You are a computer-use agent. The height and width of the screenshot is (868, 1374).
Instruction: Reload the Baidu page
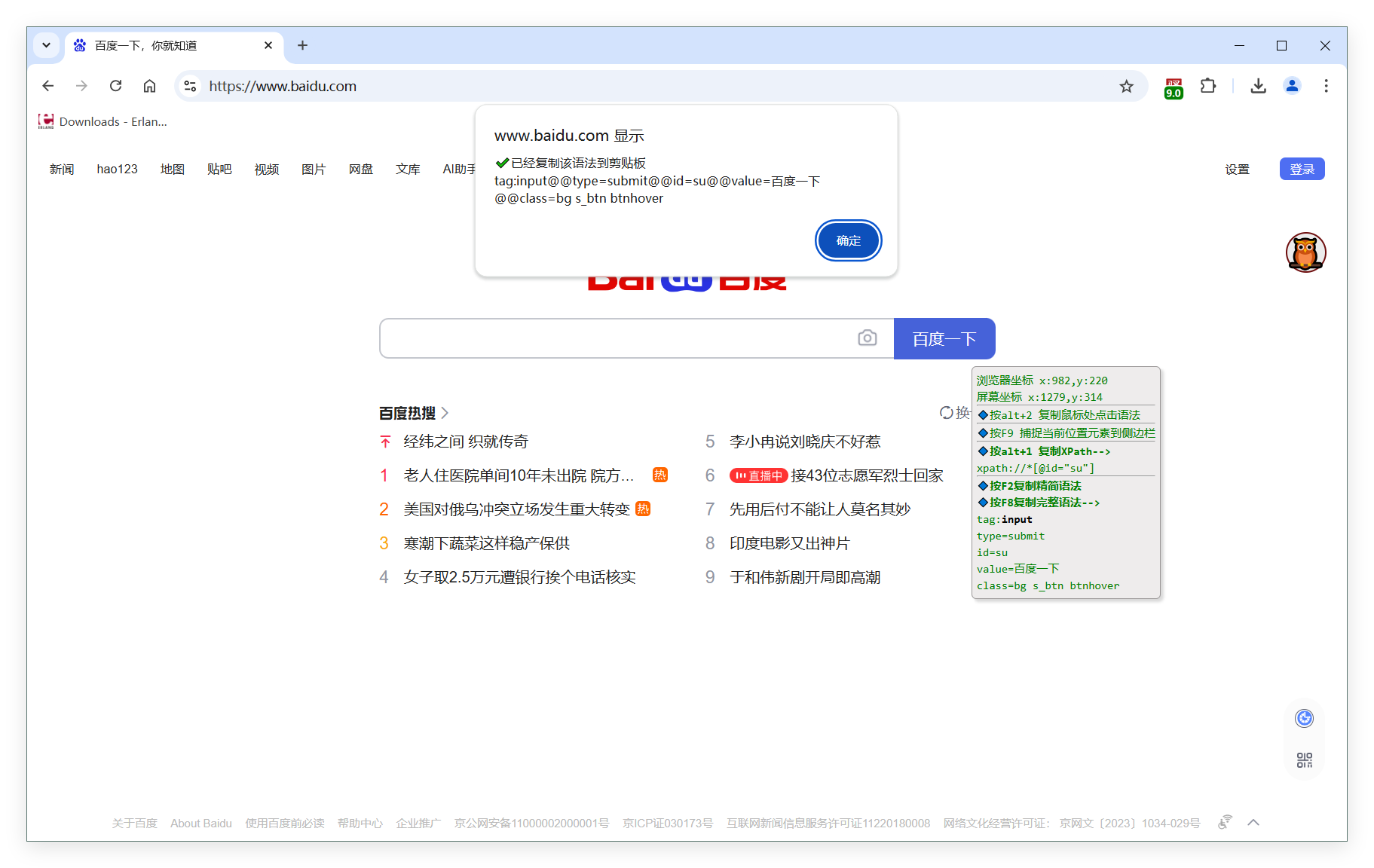point(115,86)
